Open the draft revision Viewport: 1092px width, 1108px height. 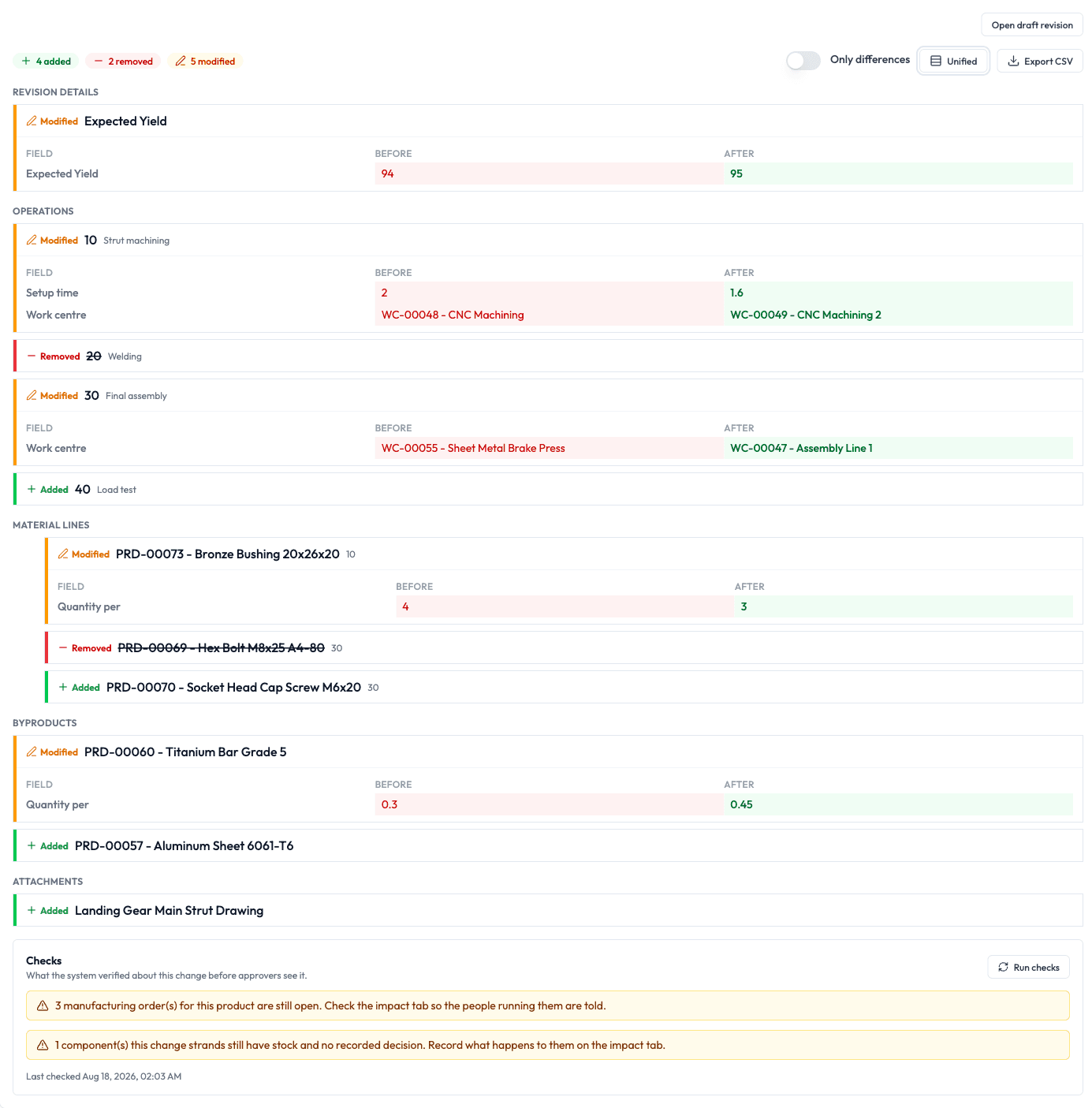pos(1032,24)
